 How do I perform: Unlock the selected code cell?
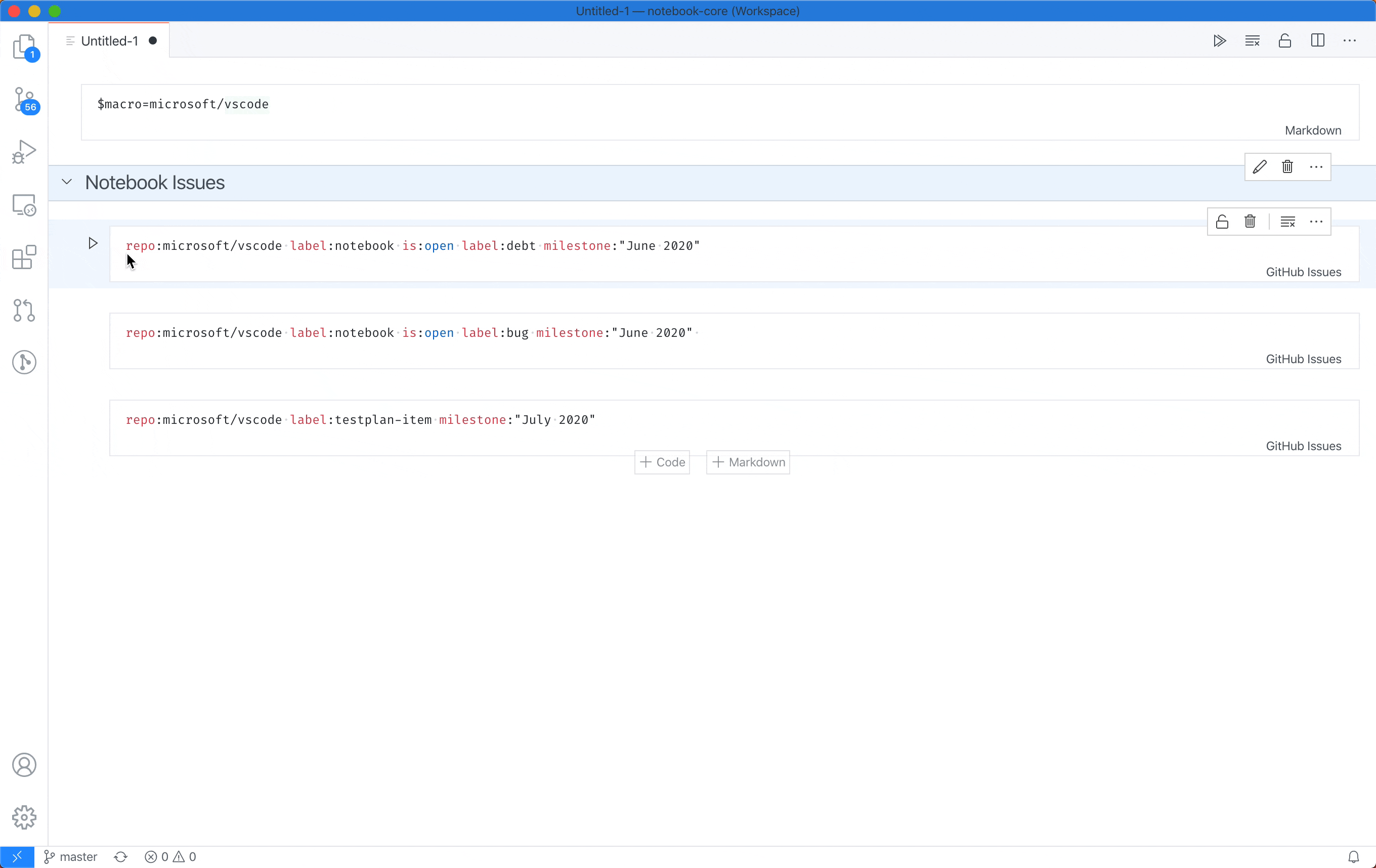tap(1222, 221)
